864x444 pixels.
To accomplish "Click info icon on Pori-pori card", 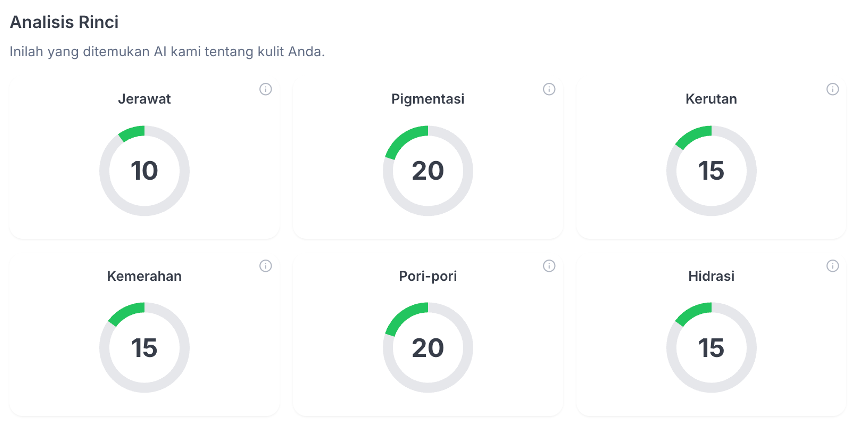I will pos(549,266).
